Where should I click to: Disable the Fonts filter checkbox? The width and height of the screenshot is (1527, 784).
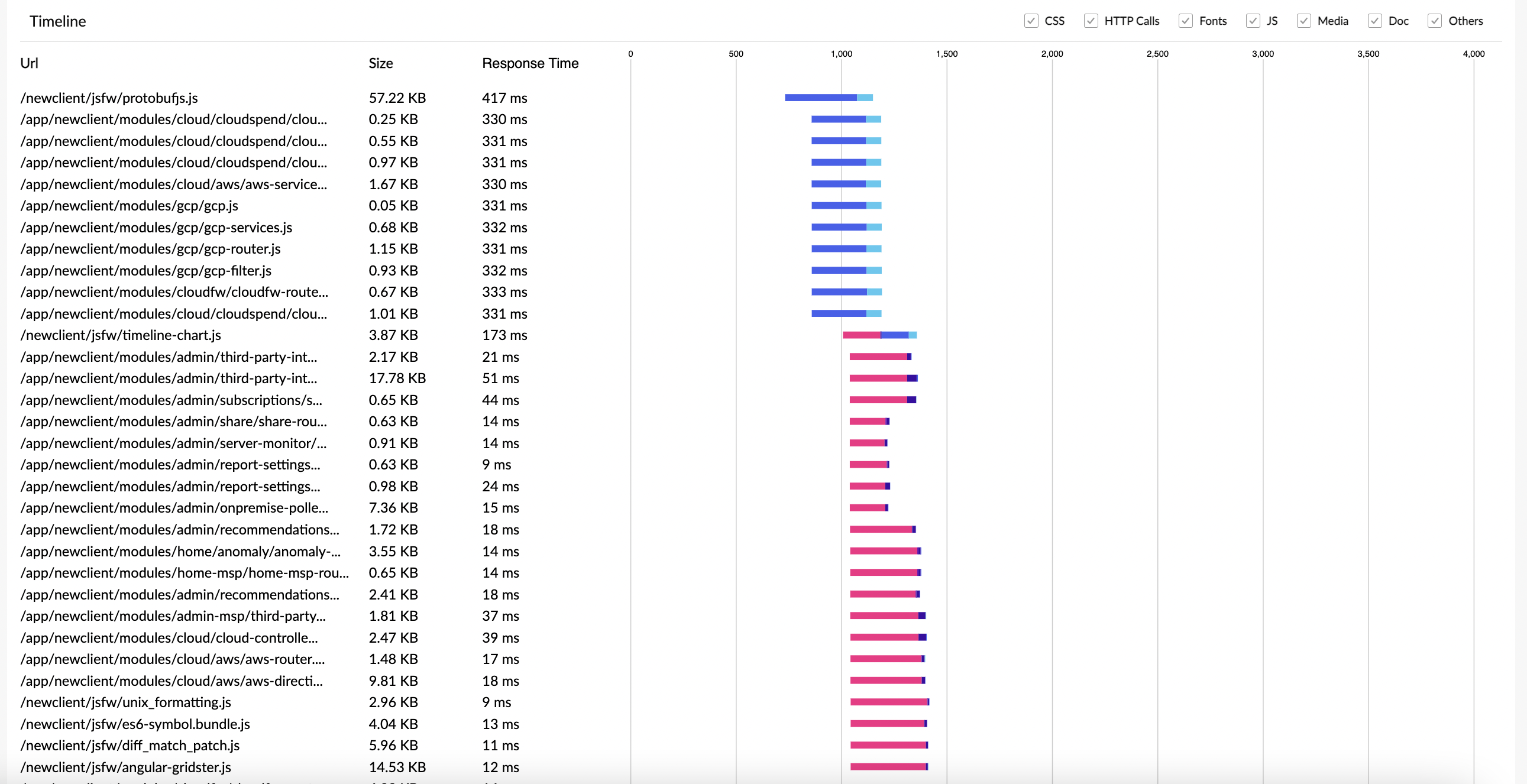point(1186,21)
